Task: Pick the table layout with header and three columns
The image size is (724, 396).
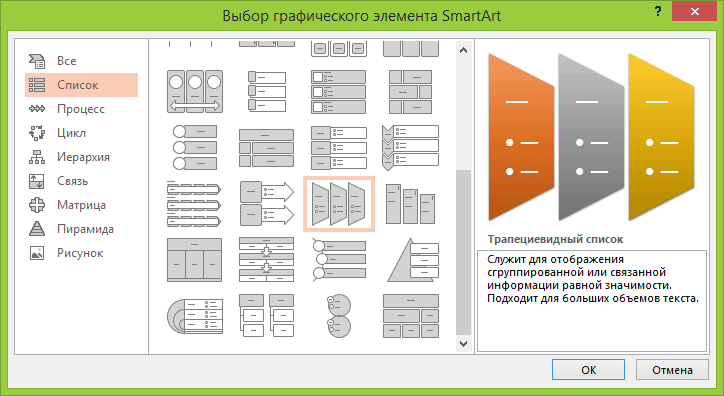Action: 194,260
